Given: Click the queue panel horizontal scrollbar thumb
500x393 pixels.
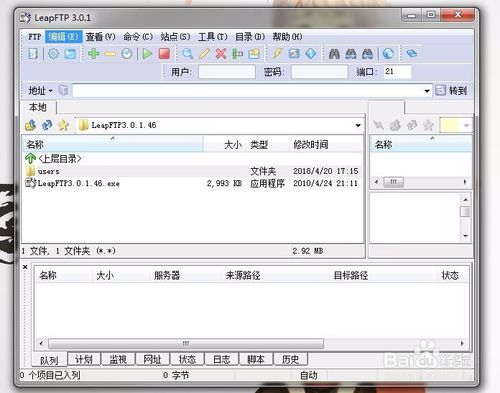Looking at the screenshot, I should (x=186, y=343).
